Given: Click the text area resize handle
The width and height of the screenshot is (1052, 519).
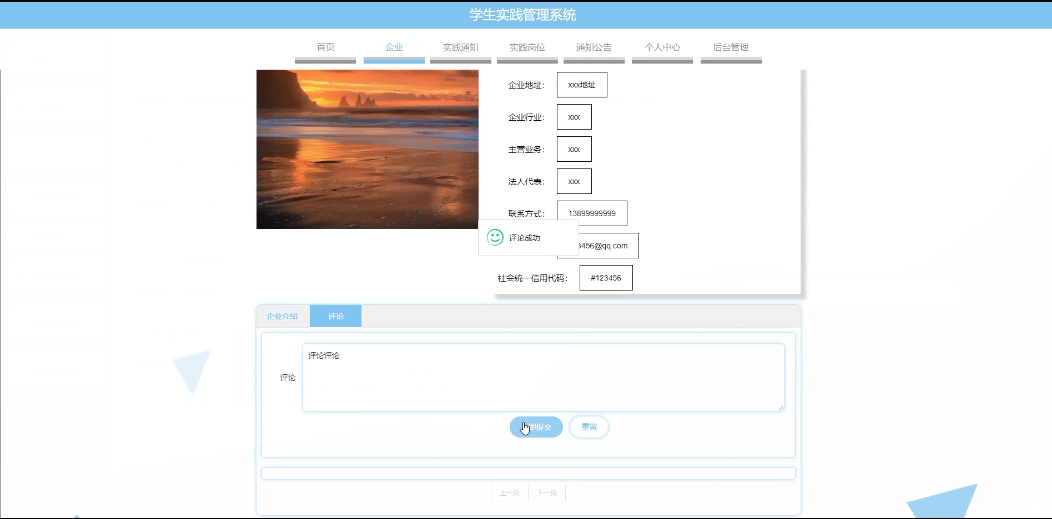Looking at the screenshot, I should point(781,408).
